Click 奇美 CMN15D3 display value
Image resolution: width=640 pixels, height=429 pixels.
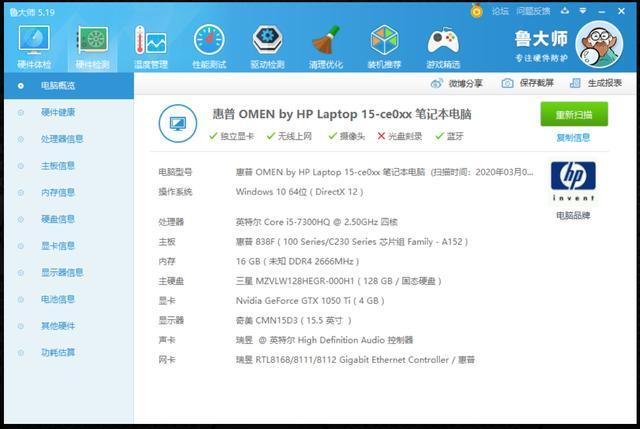tap(293, 320)
